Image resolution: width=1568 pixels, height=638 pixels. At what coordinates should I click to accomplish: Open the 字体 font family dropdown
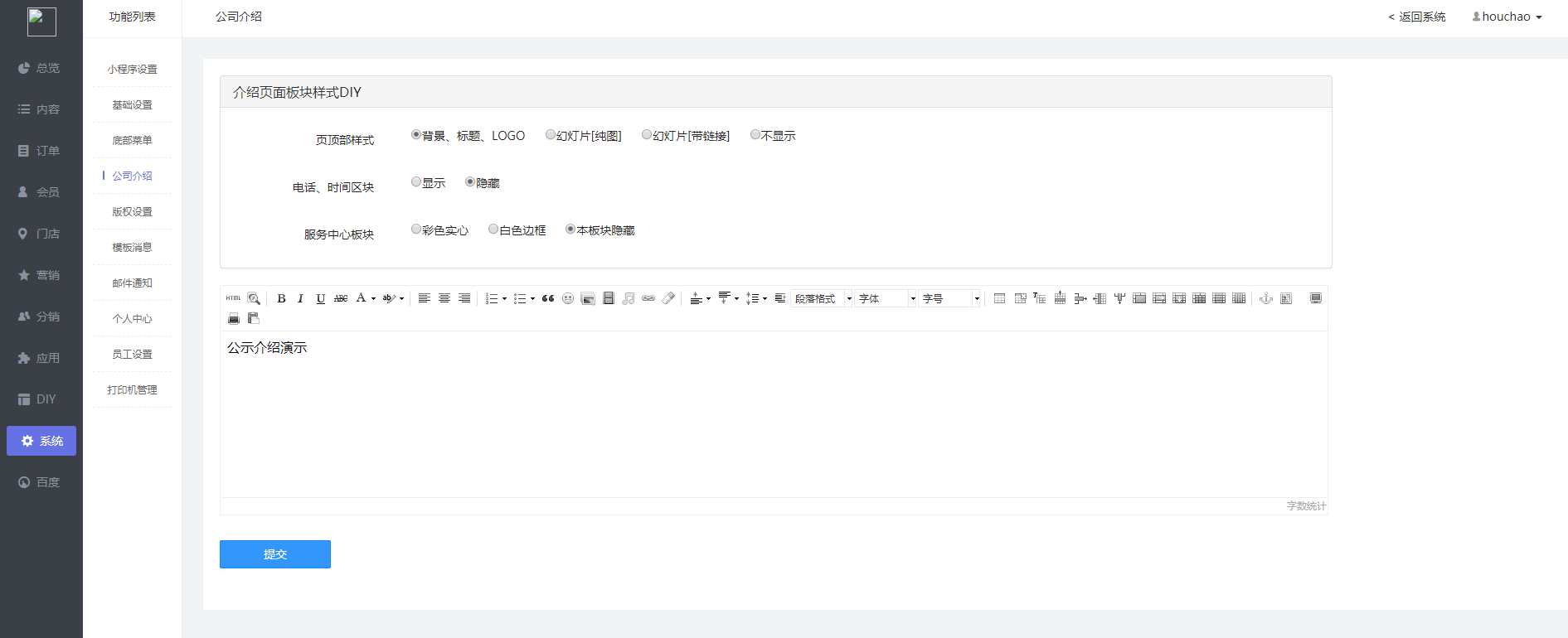coord(886,298)
